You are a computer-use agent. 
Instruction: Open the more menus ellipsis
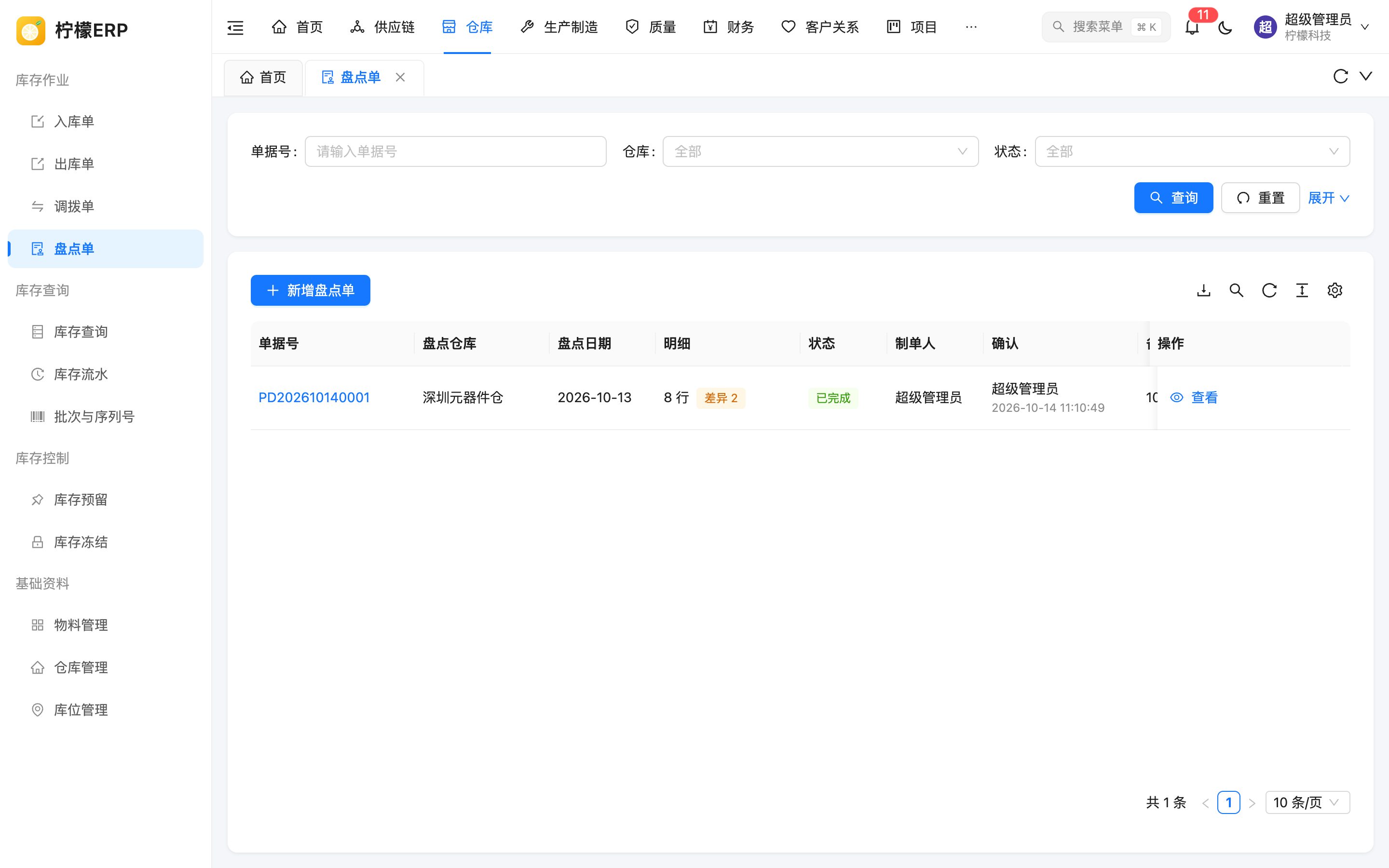[x=970, y=27]
